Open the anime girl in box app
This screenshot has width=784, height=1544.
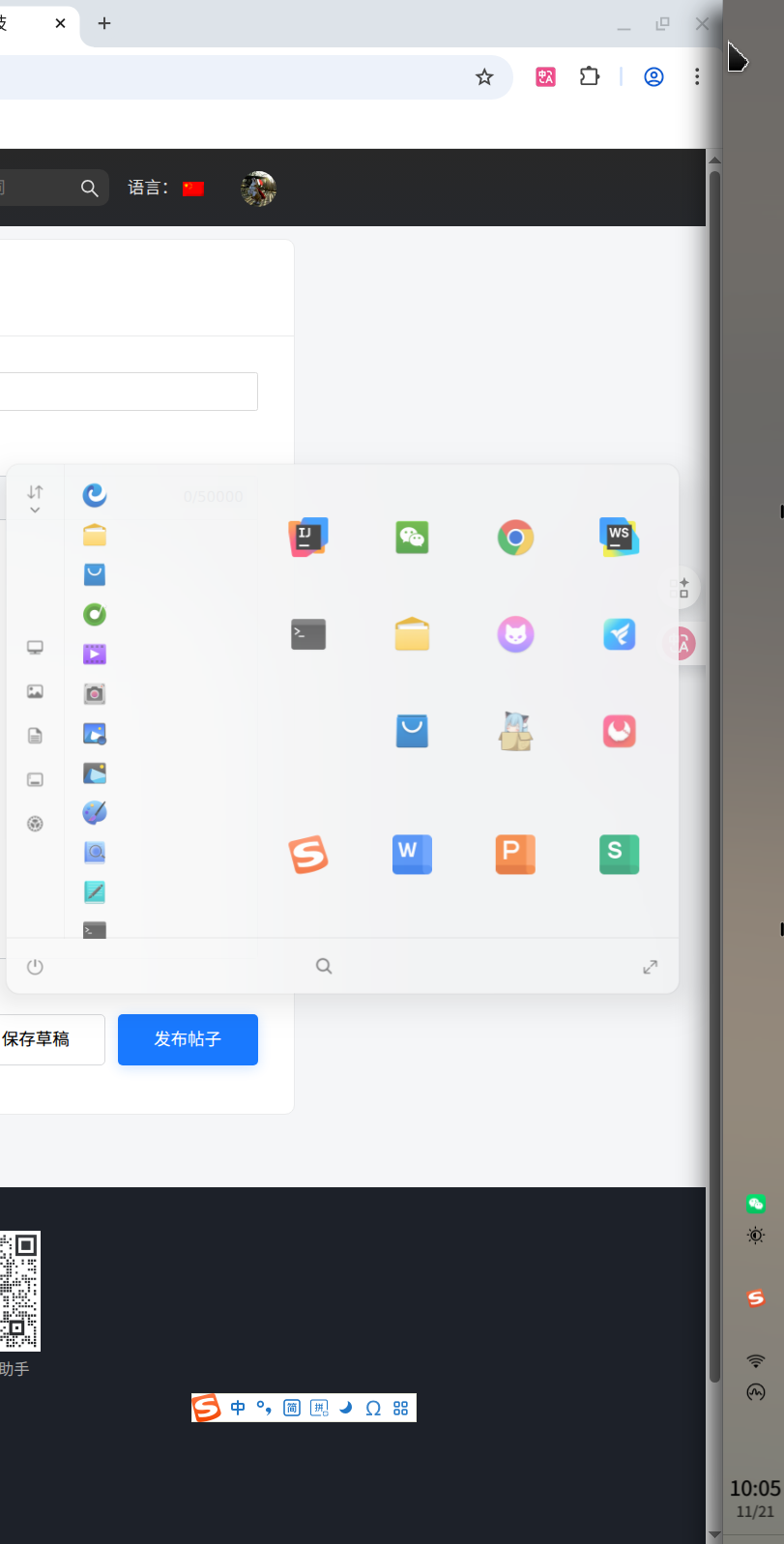[515, 731]
